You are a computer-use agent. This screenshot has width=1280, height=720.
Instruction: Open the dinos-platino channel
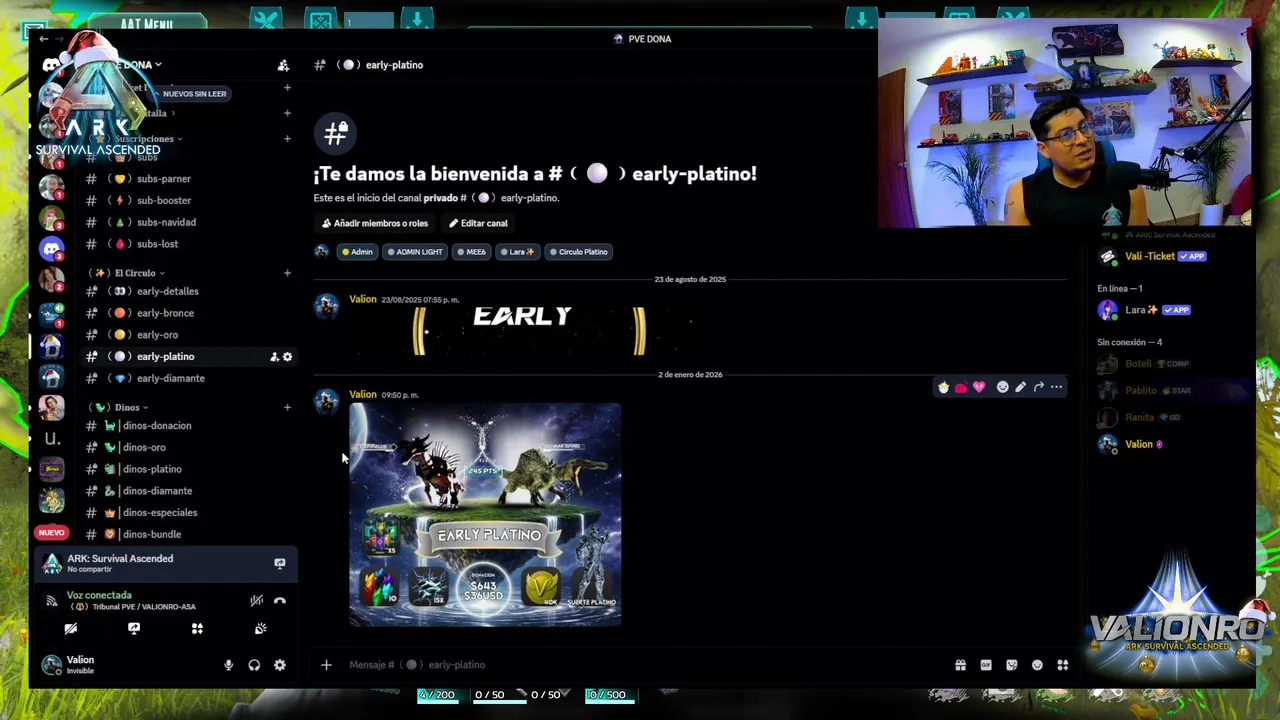pyautogui.click(x=188, y=470)
